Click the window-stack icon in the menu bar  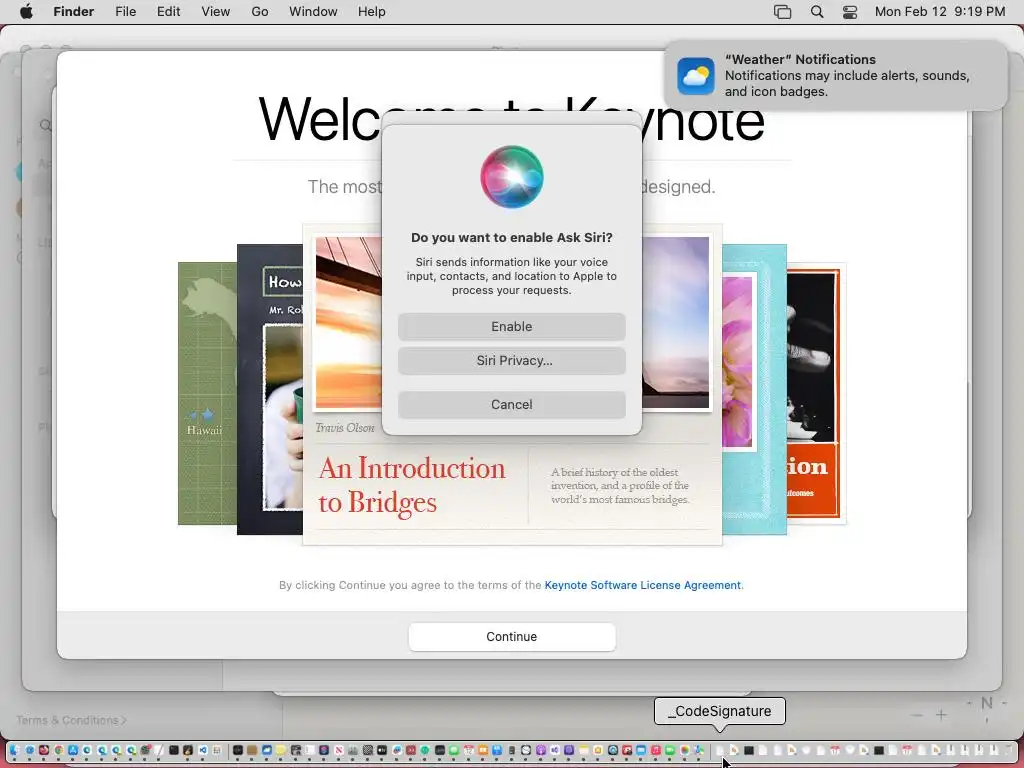(x=782, y=12)
